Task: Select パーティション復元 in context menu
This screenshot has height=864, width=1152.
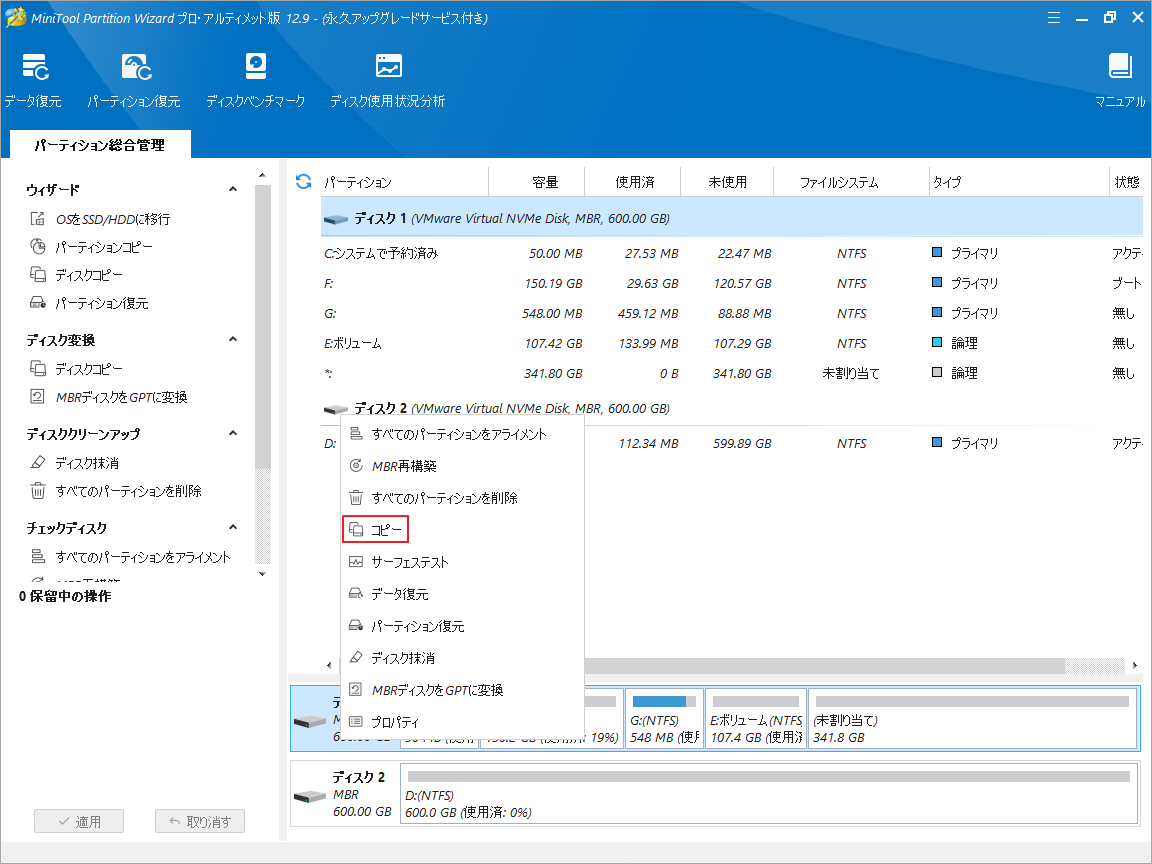Action: click(463, 626)
